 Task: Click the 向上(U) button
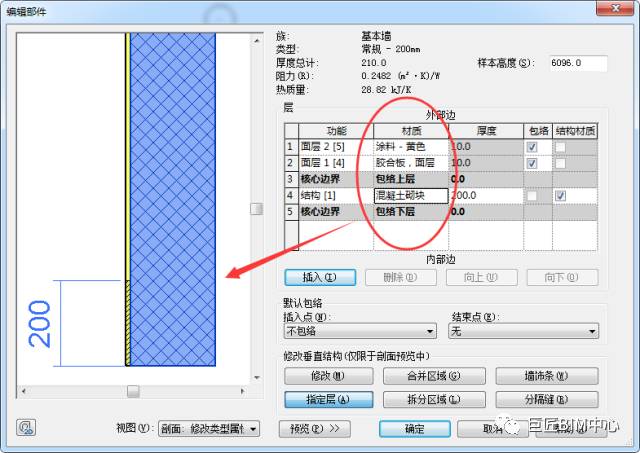coord(481,278)
